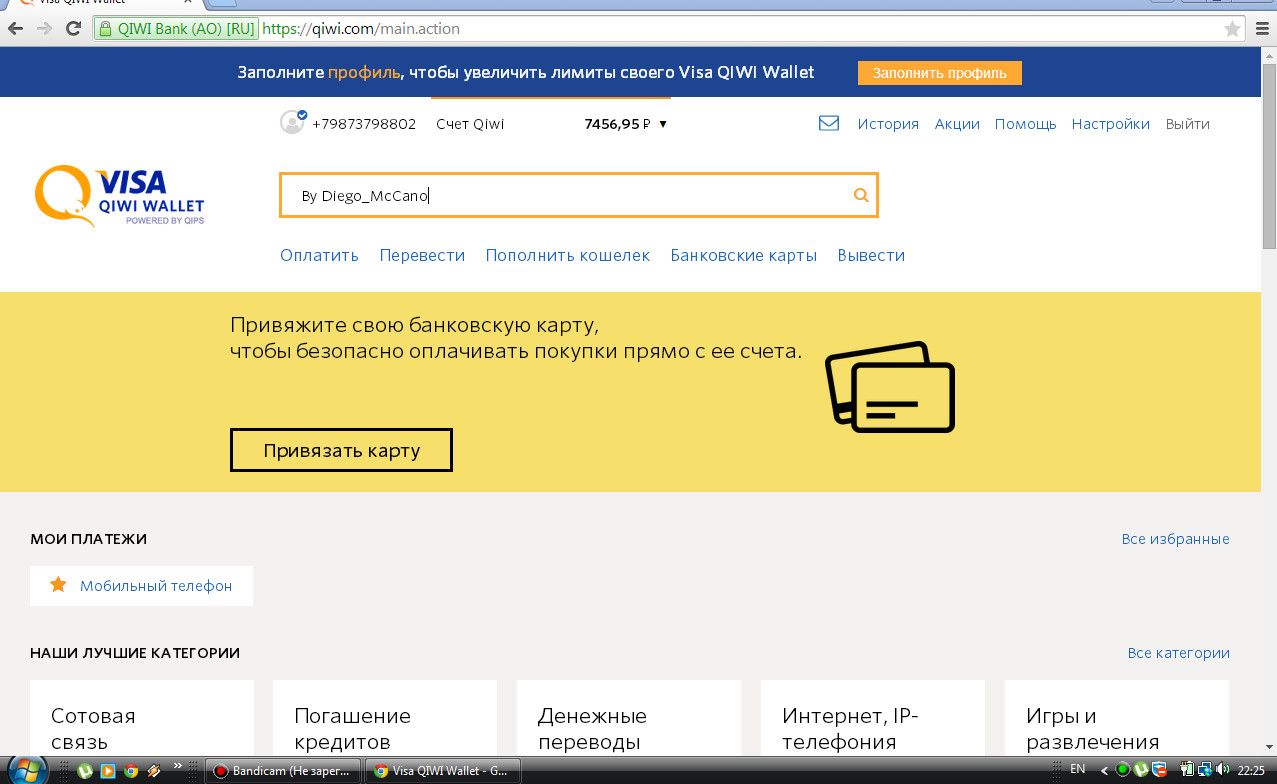Go to Пополнить кошелек

tap(568, 255)
